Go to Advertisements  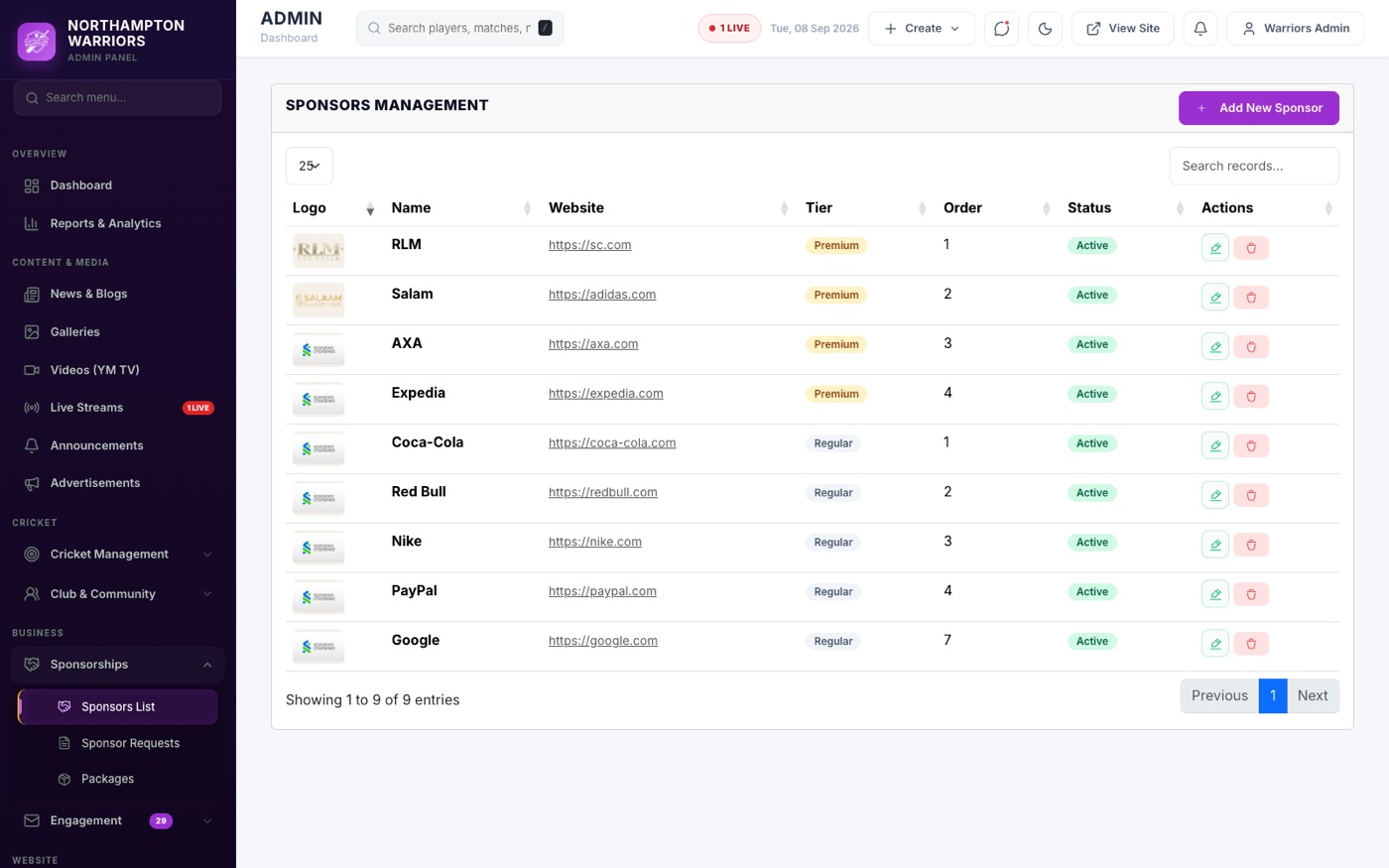click(x=117, y=483)
